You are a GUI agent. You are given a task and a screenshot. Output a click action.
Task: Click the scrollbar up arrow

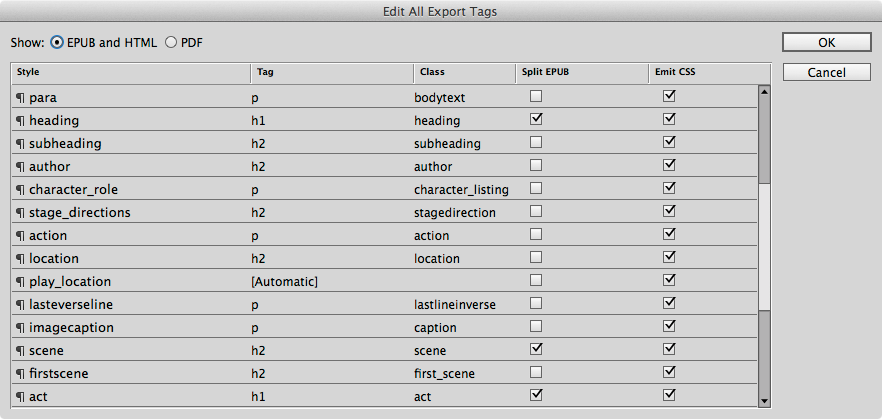click(764, 91)
